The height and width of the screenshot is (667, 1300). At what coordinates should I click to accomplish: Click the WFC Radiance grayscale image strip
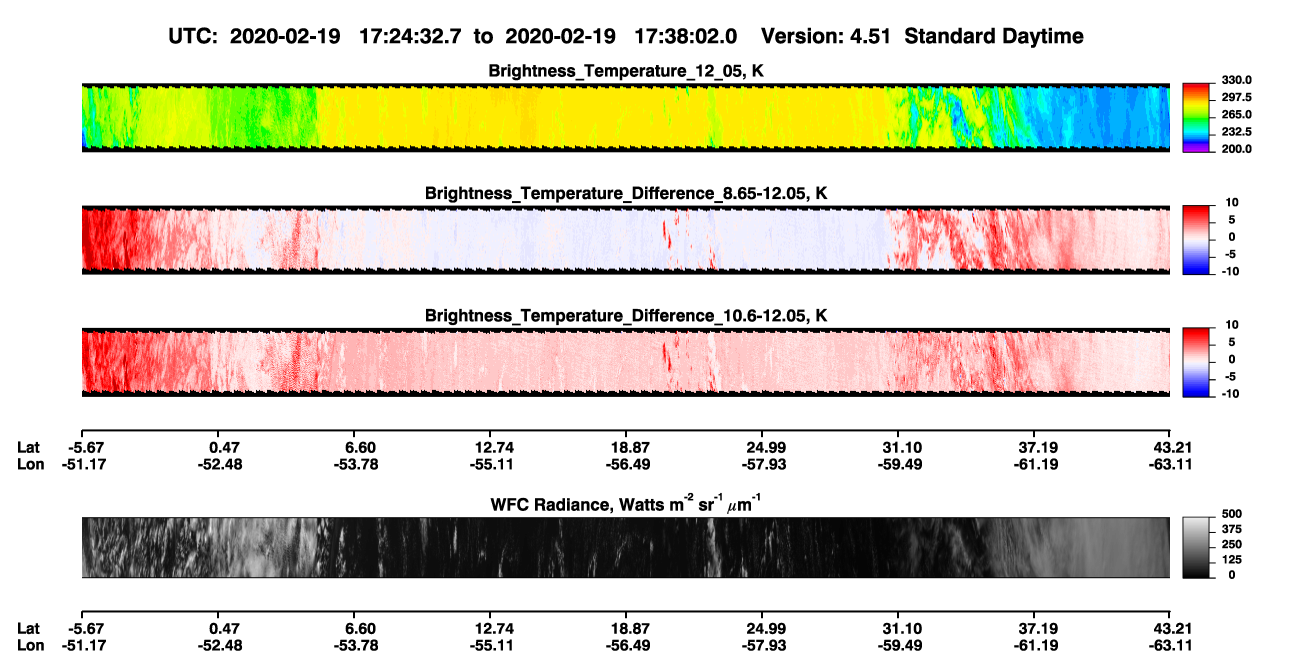click(x=625, y=548)
